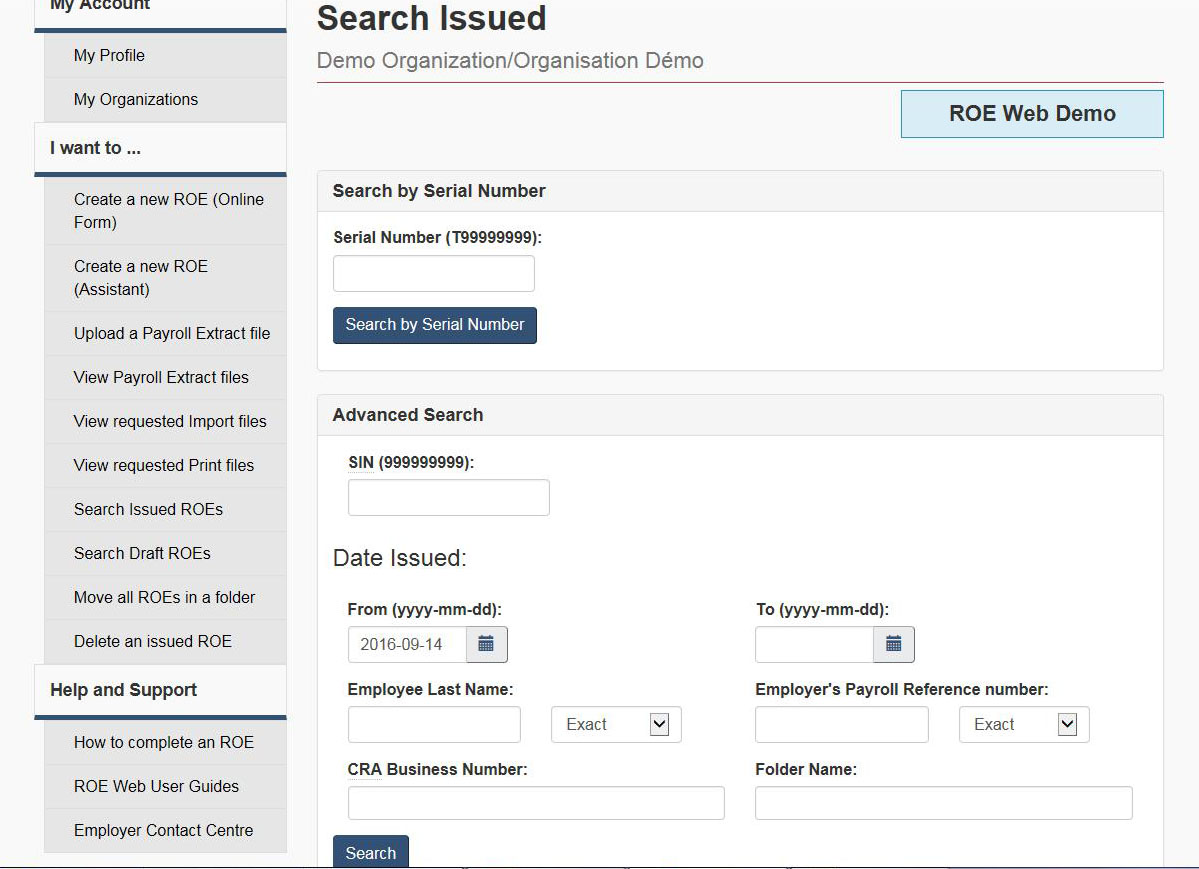Click the ROE Web Demo button
Screen dimensions: 1199x869
[1030, 113]
